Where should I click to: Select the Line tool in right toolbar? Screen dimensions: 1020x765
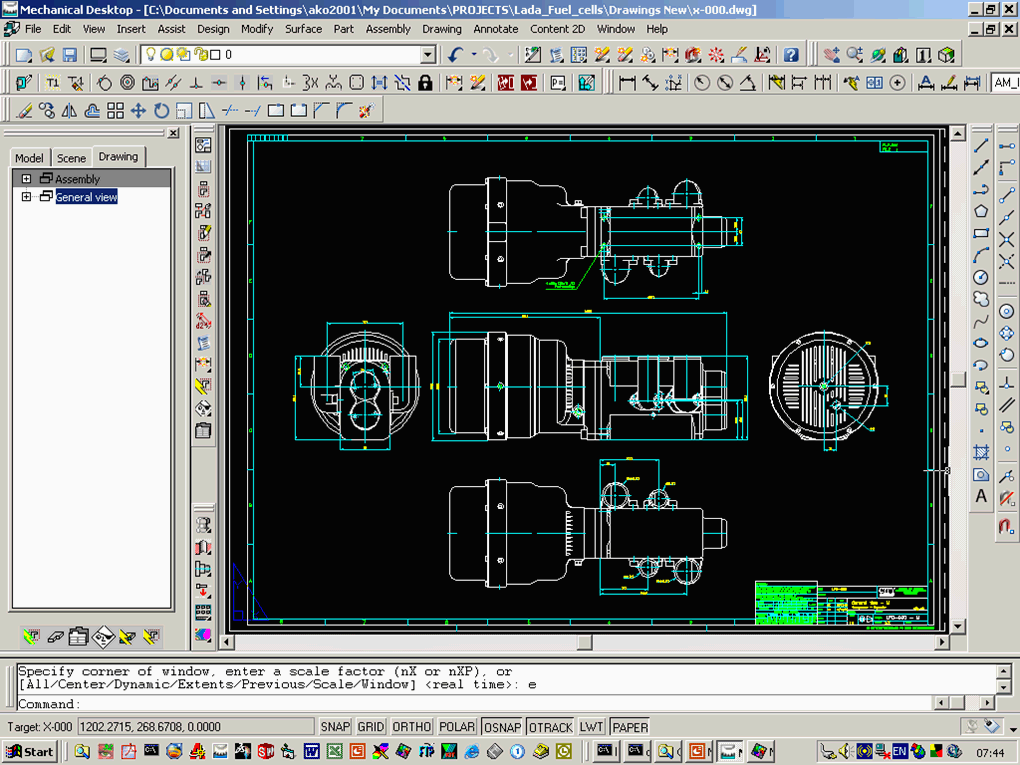pos(981,146)
